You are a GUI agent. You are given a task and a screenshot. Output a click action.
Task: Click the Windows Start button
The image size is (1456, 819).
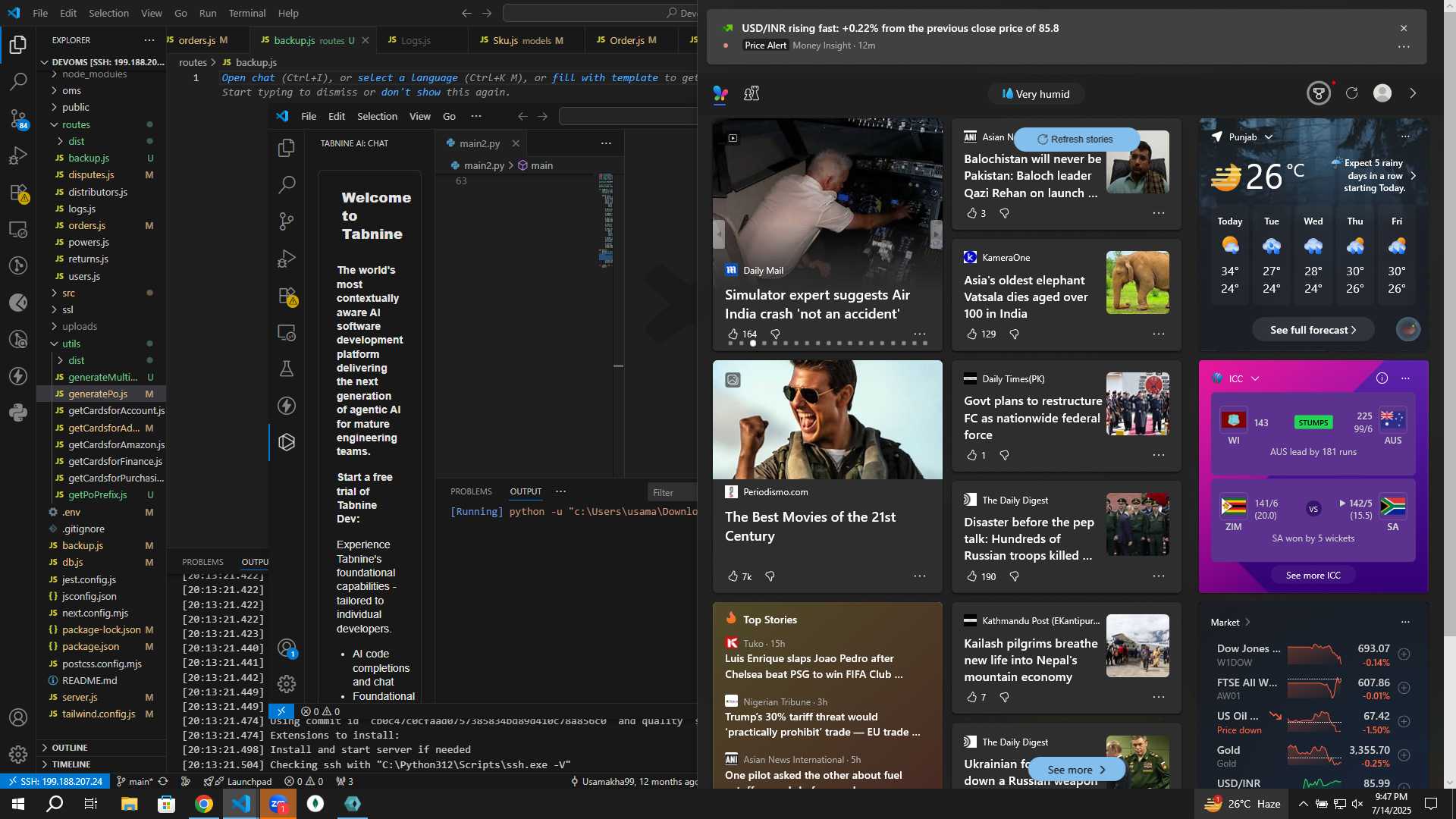coord(18,804)
